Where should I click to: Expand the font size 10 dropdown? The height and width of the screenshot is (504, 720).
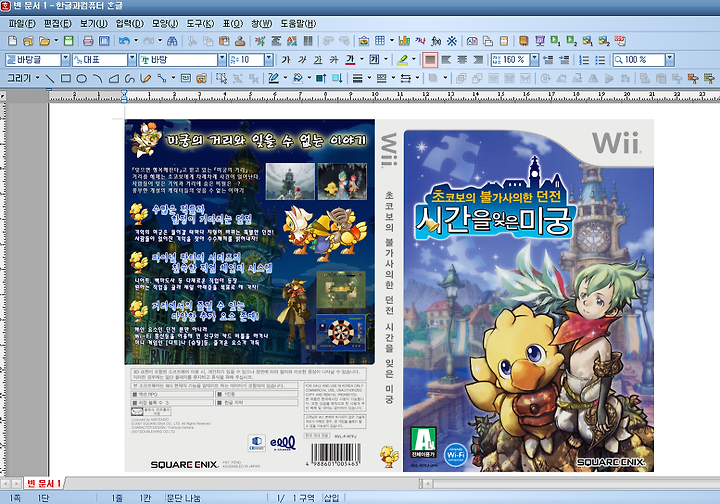(x=269, y=60)
